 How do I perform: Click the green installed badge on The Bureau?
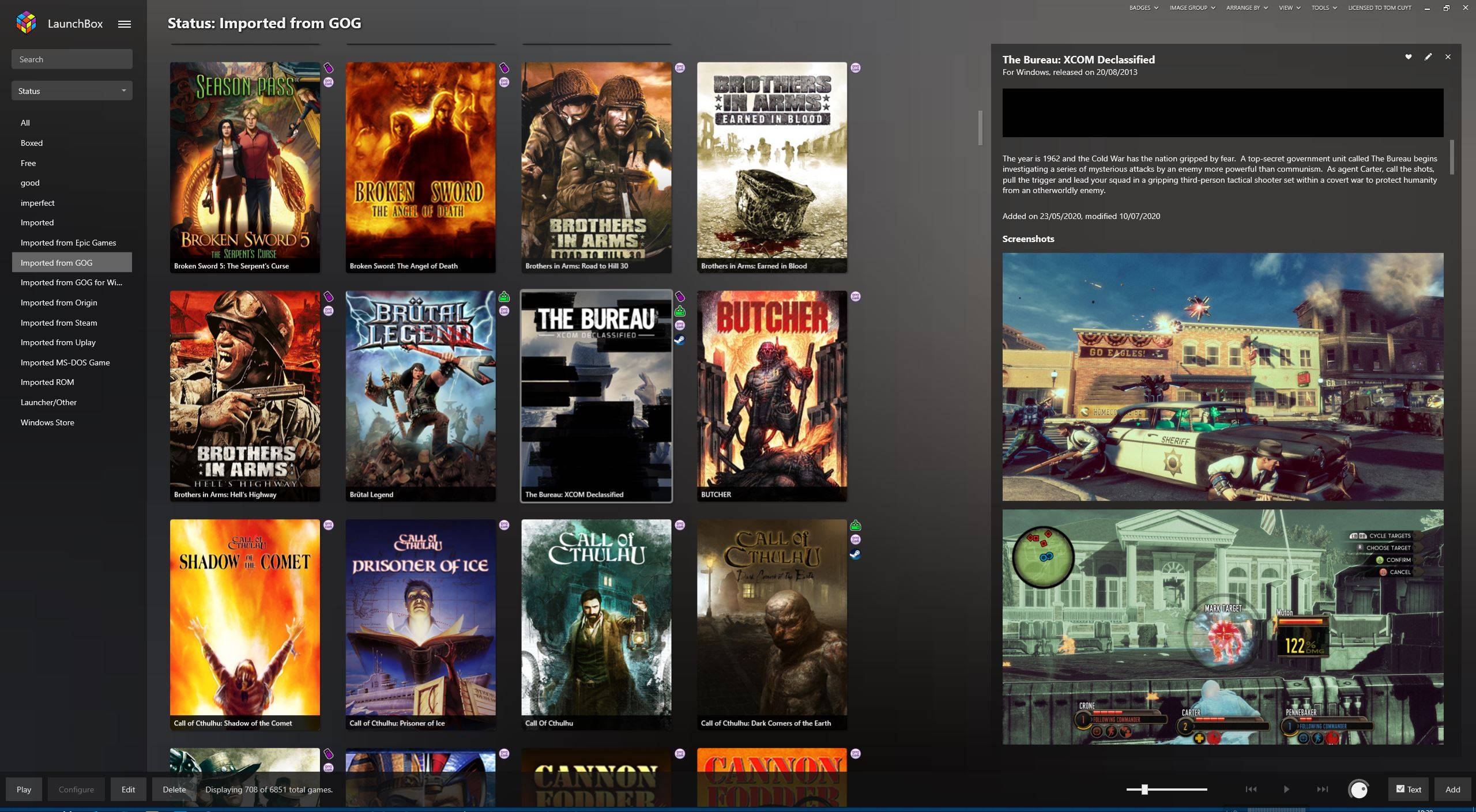coord(680,311)
